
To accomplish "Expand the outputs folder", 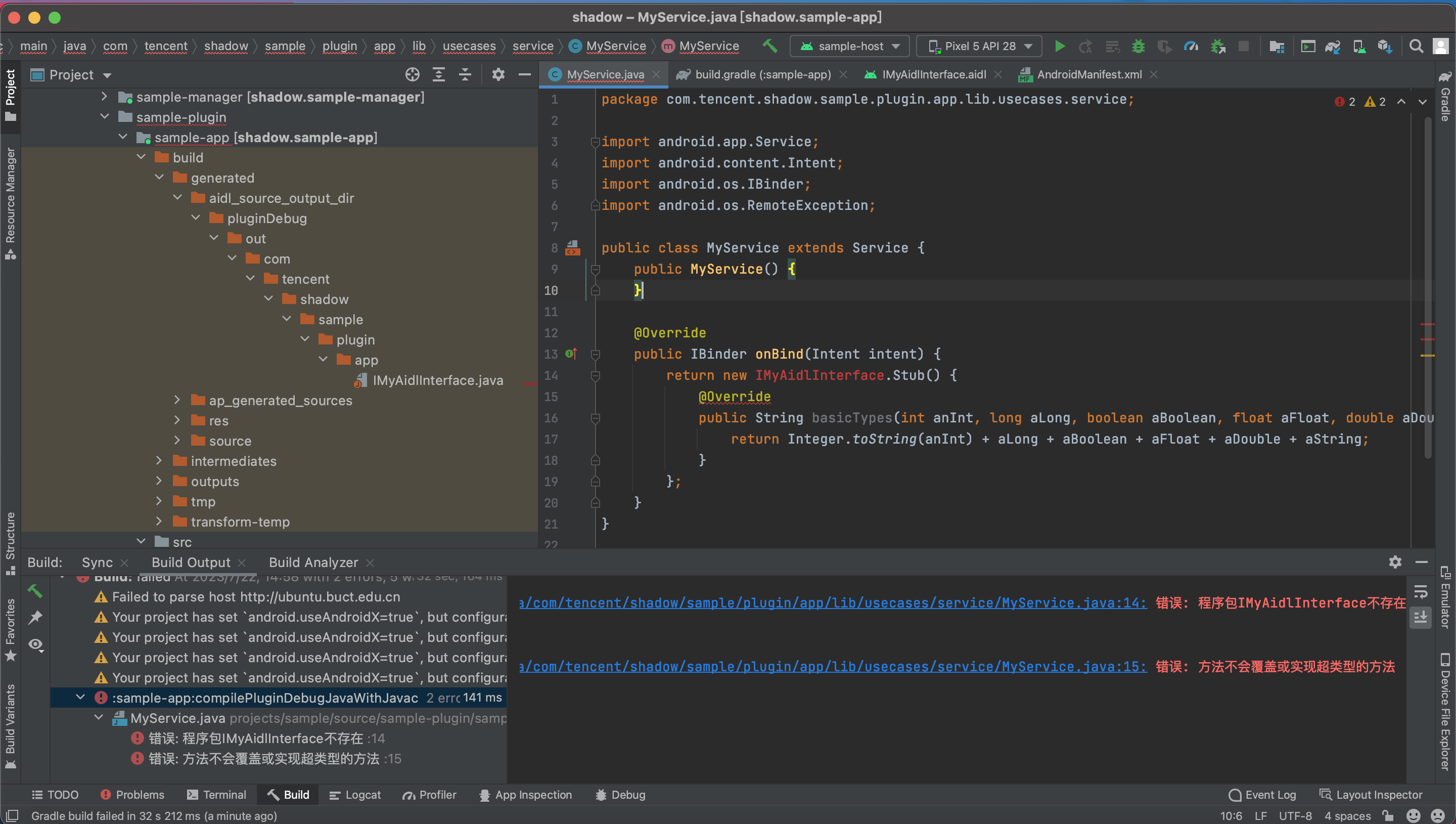I will point(159,481).
